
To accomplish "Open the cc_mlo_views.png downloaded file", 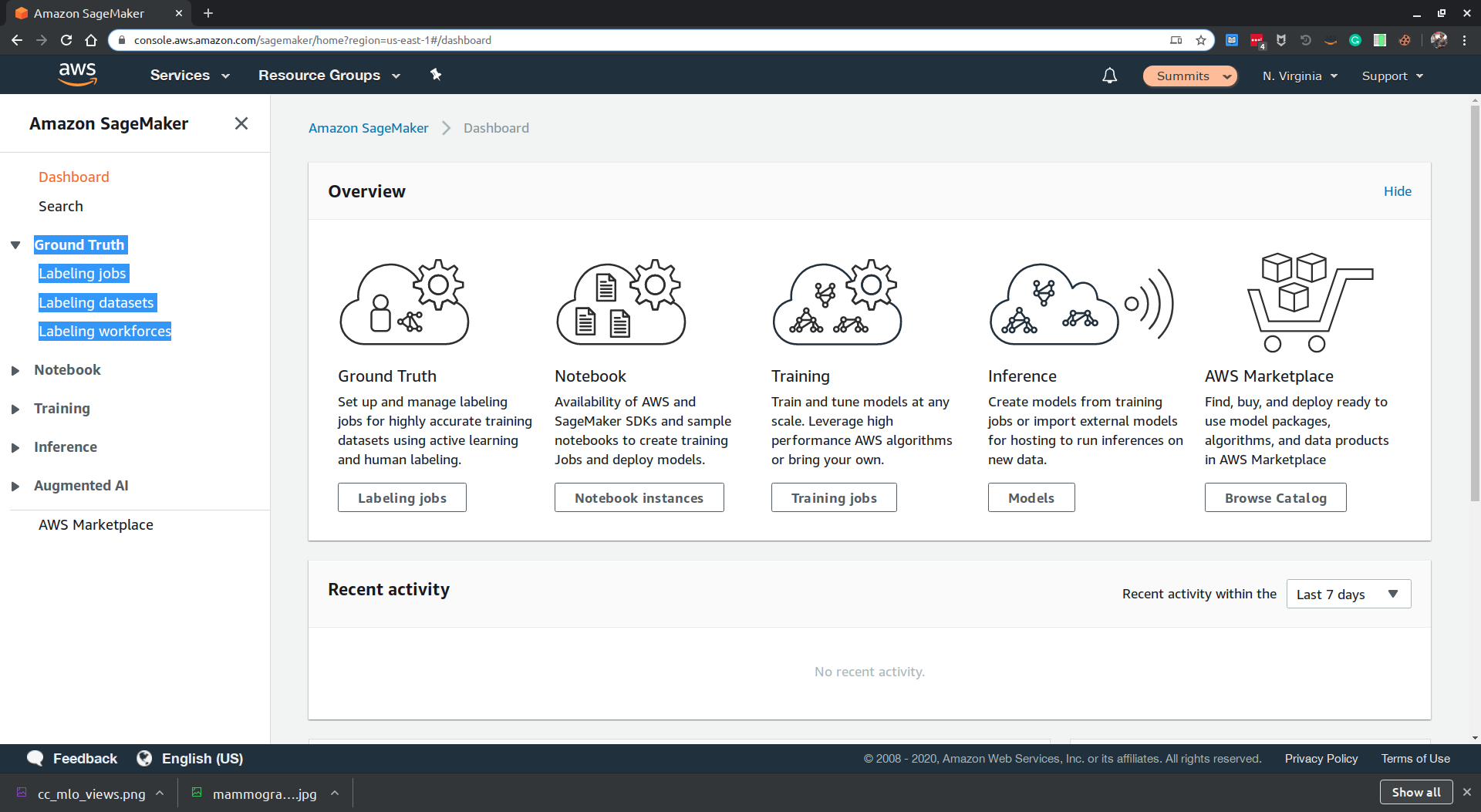I will click(91, 793).
